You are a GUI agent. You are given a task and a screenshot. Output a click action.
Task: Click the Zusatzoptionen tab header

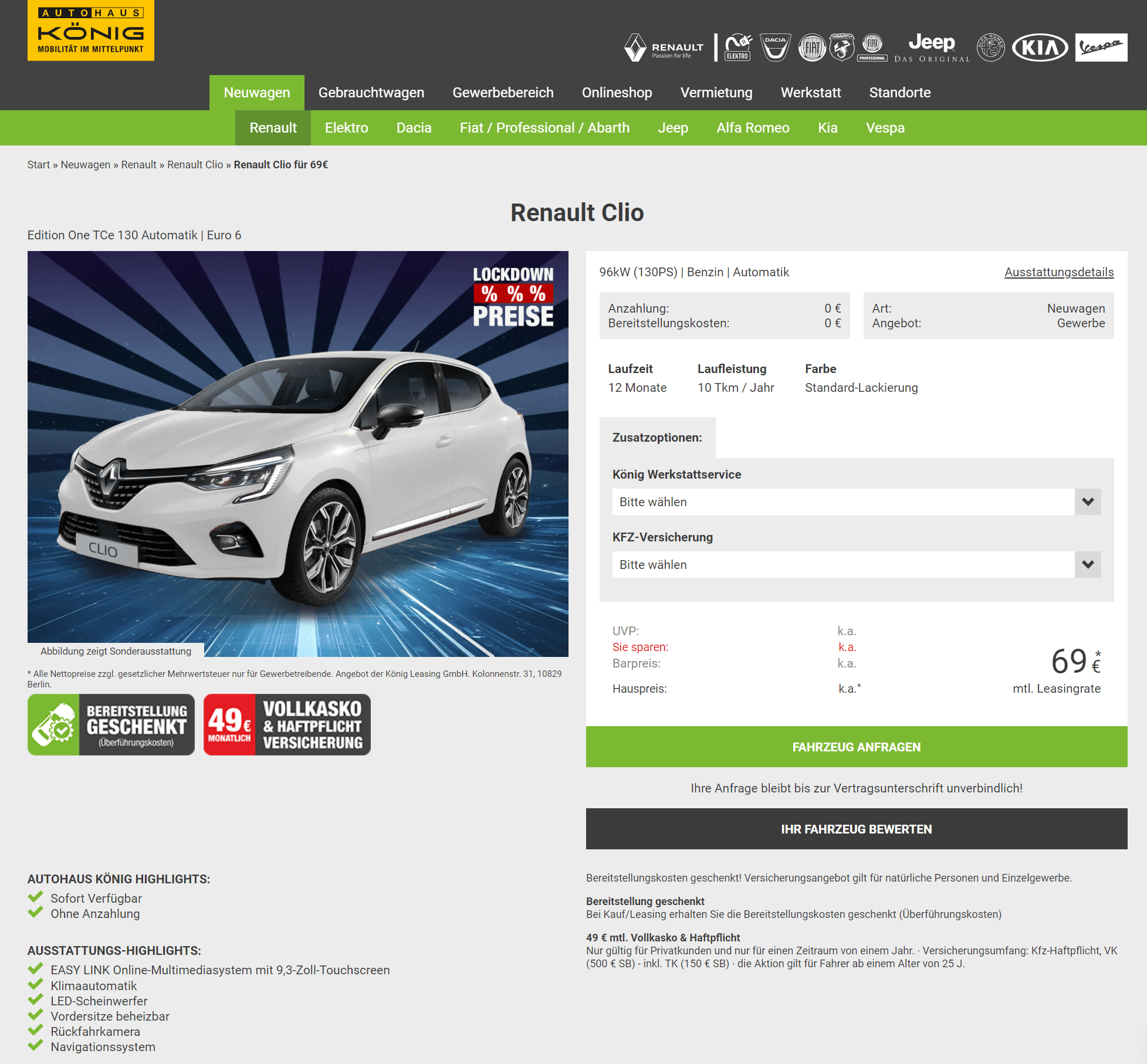(657, 438)
